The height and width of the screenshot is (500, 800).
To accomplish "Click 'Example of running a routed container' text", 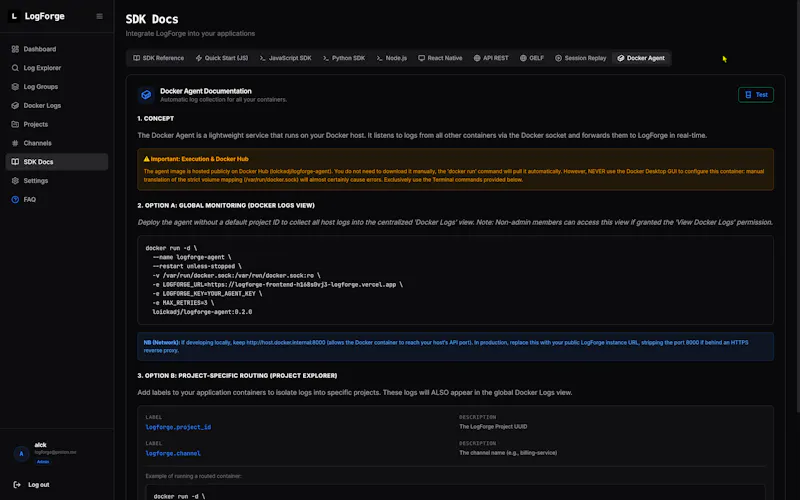I will [193, 476].
